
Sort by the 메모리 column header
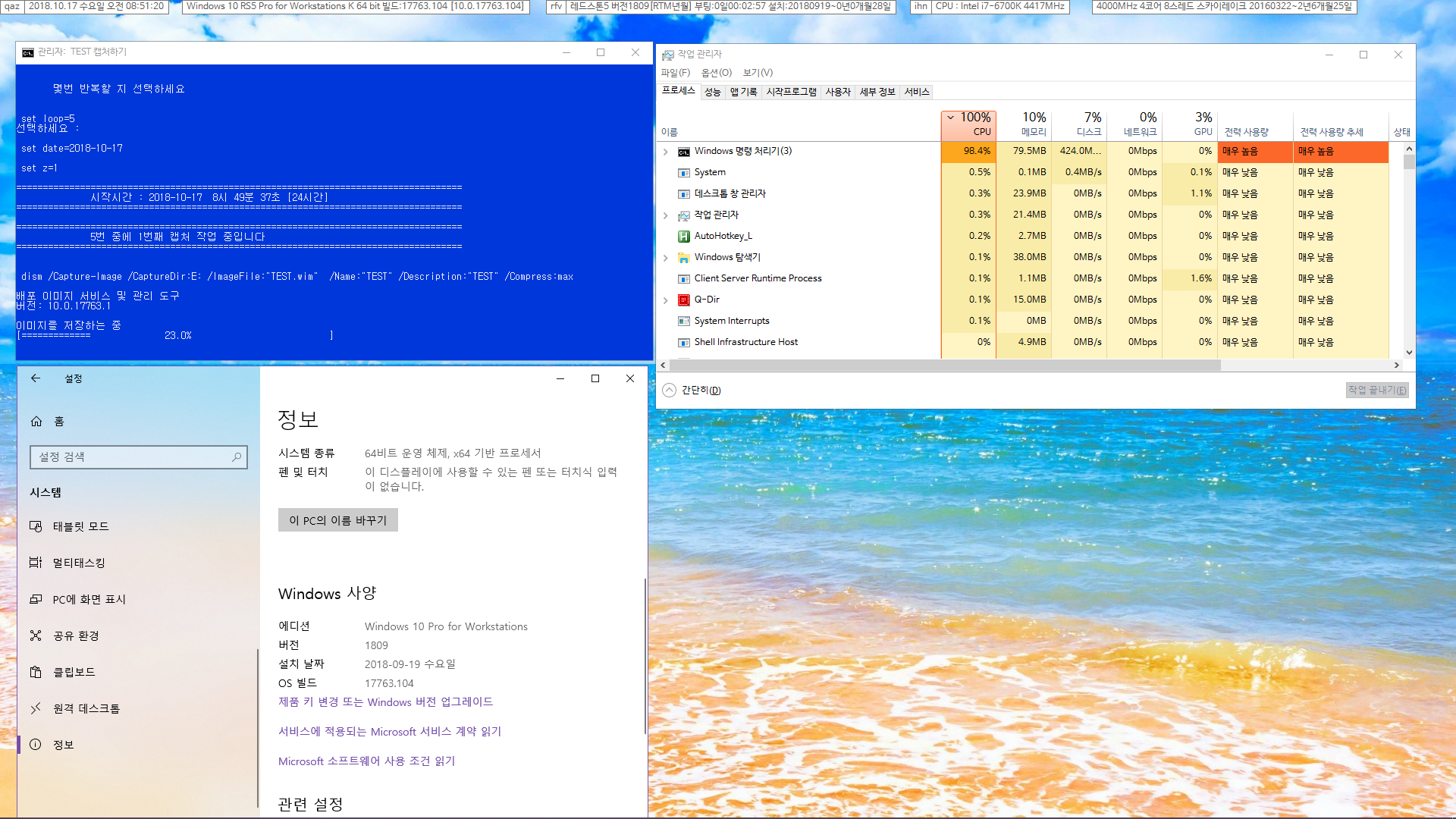[1024, 124]
